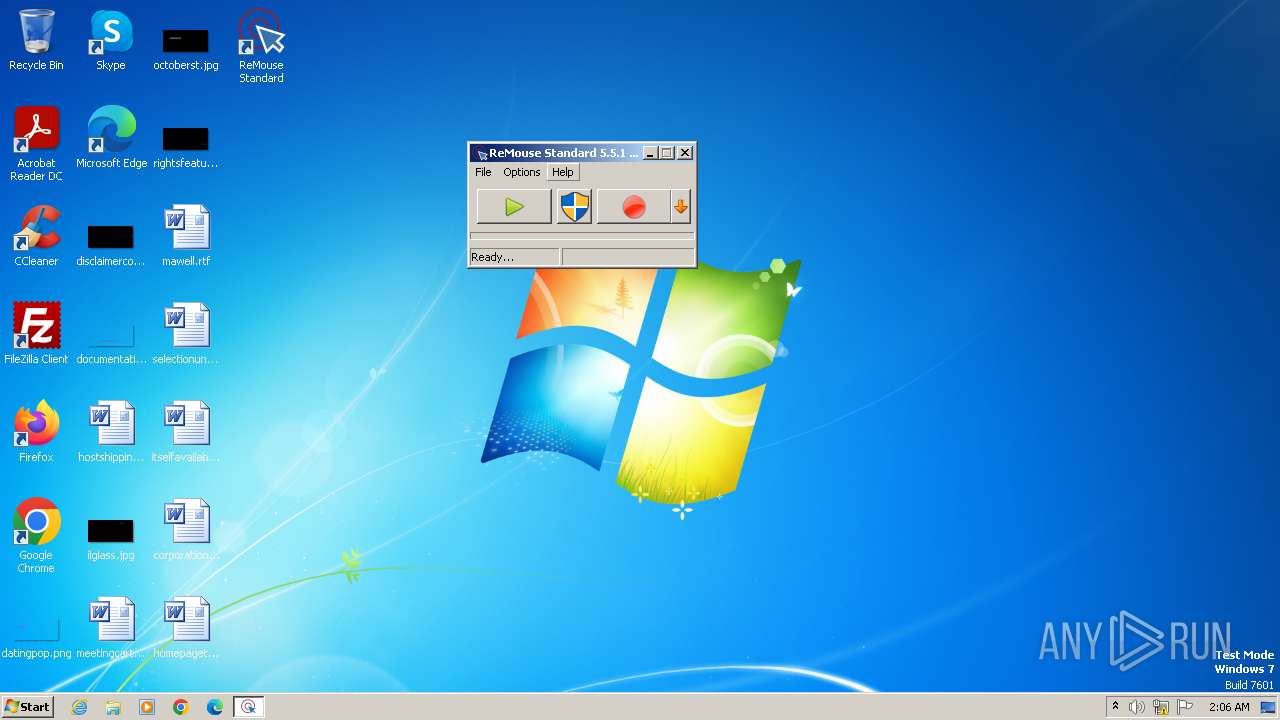This screenshot has height=720, width=1280.
Task: Select the FileZilla Client desktop shortcut
Action: point(36,334)
